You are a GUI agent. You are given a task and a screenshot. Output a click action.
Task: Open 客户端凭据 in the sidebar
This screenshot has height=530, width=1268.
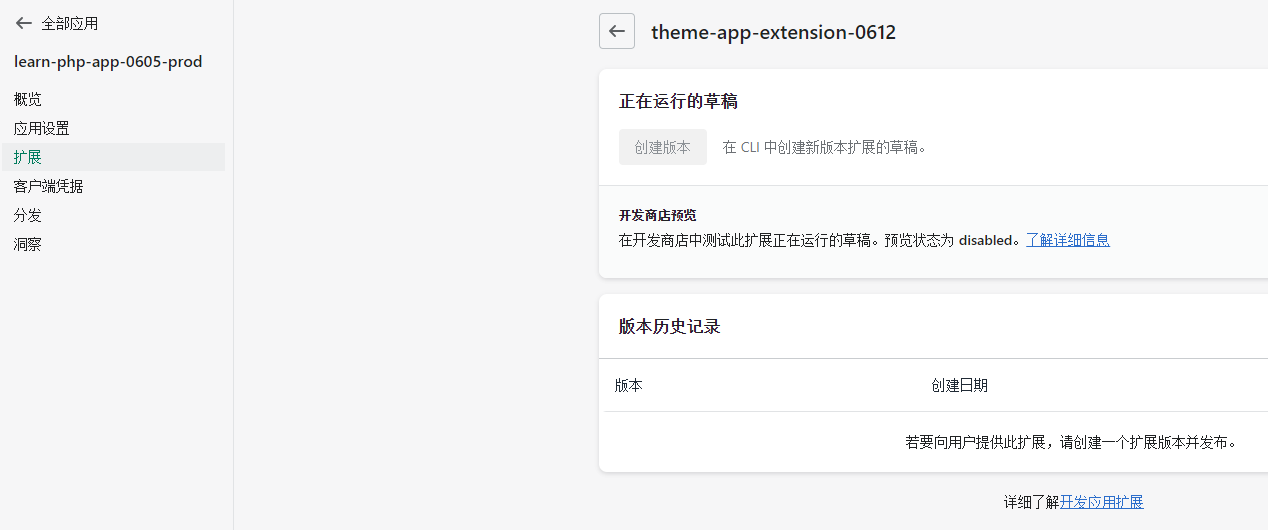(x=49, y=186)
